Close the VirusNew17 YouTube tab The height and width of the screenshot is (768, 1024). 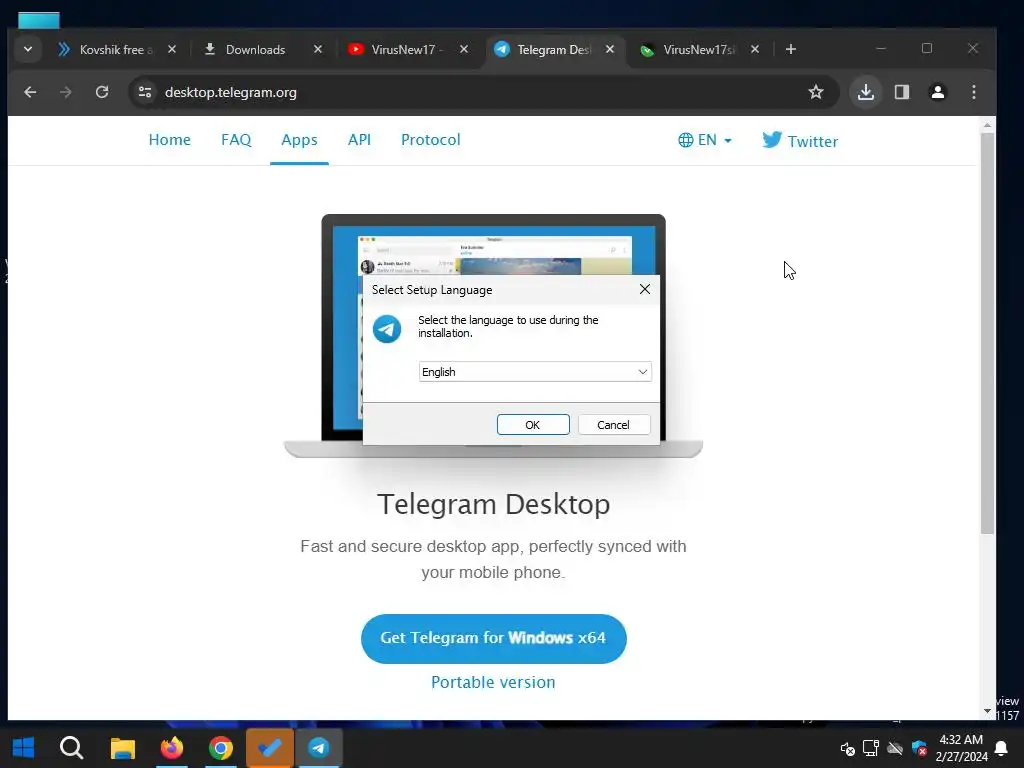pyautogui.click(x=464, y=49)
